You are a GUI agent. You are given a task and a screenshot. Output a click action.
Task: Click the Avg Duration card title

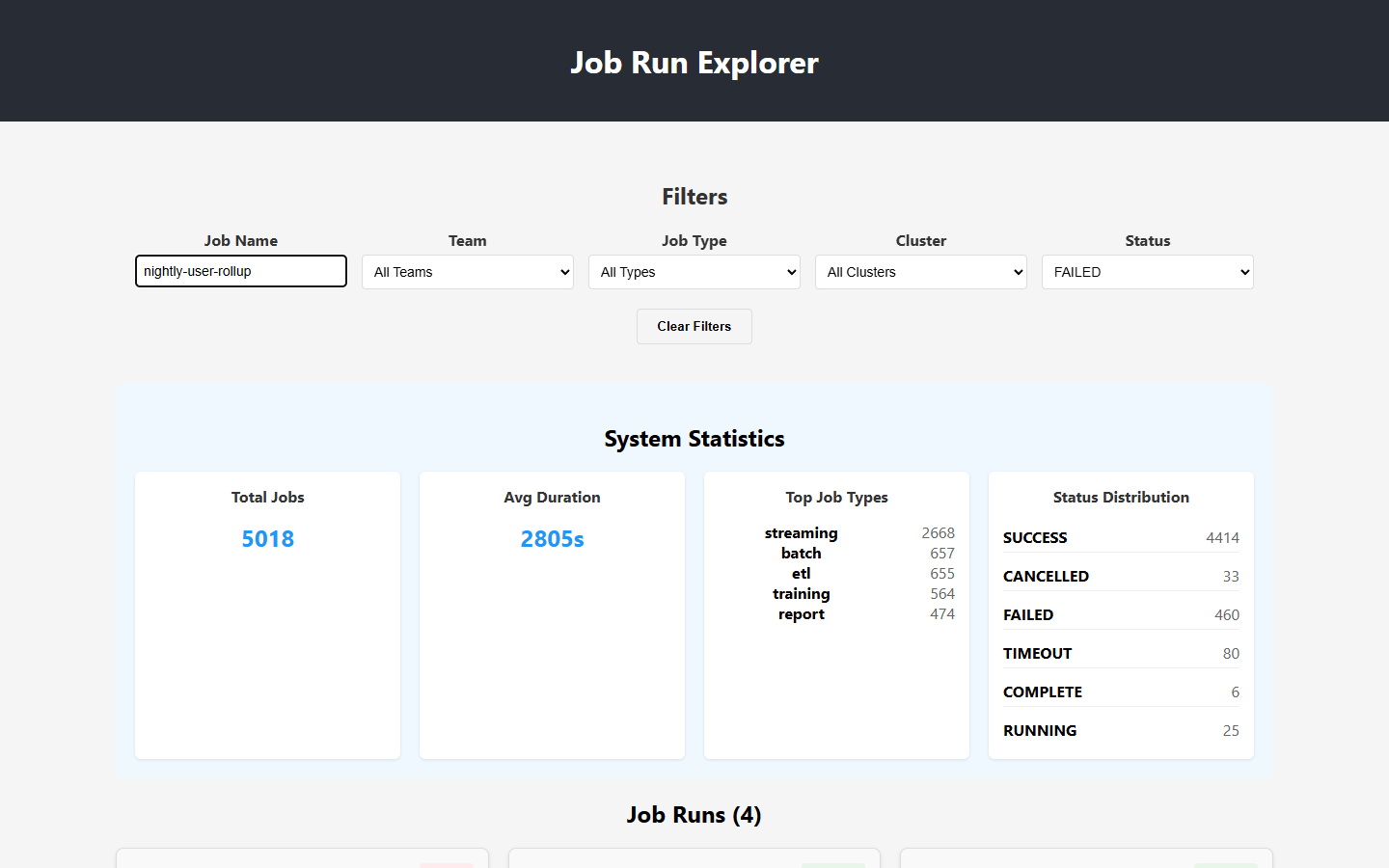point(553,498)
